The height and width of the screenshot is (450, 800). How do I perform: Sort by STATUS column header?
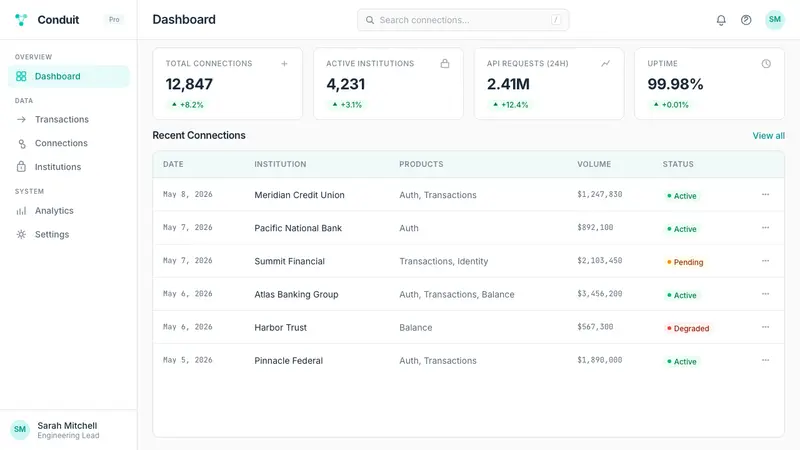click(x=678, y=164)
